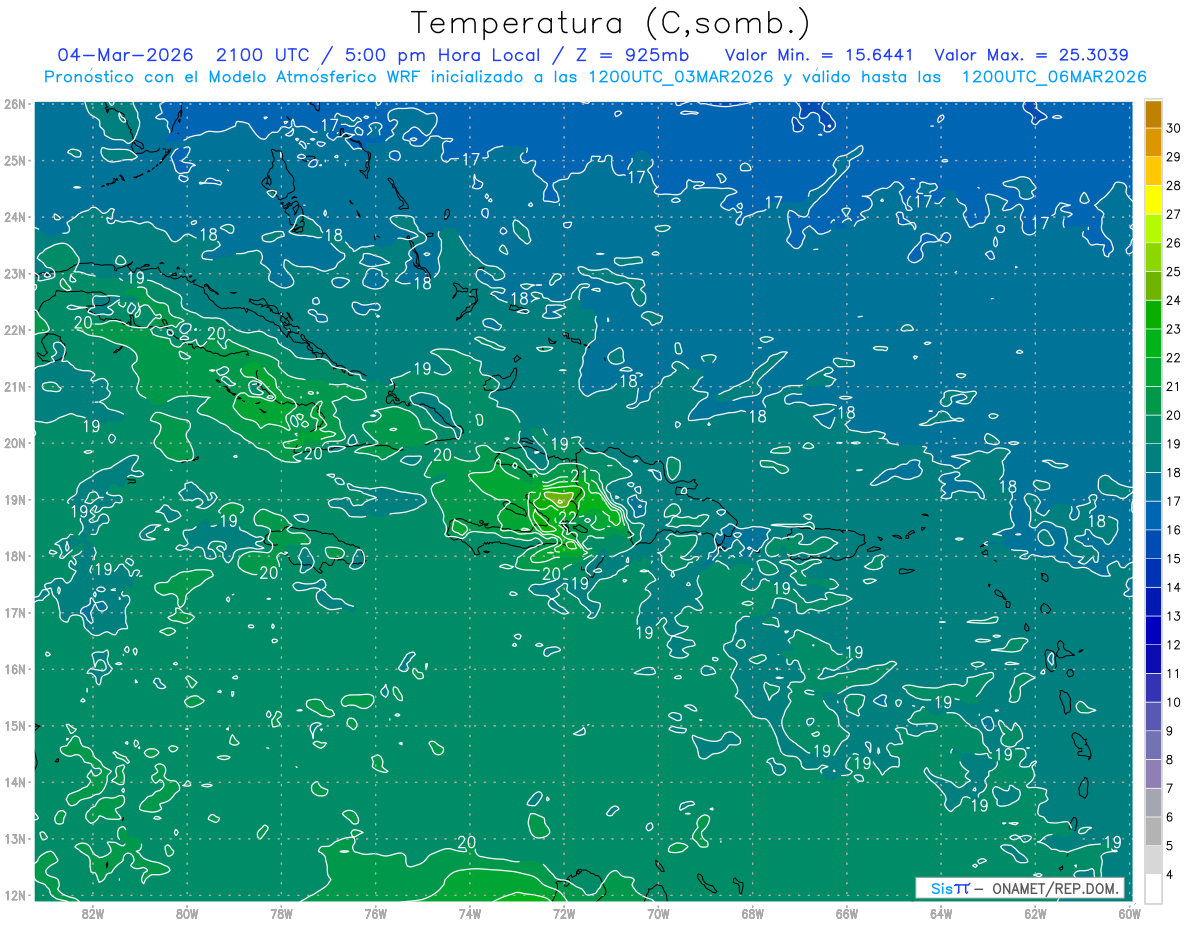Click the 'Valor Max. = 25.3039' readout
1200x927 pixels.
click(x=1032, y=55)
